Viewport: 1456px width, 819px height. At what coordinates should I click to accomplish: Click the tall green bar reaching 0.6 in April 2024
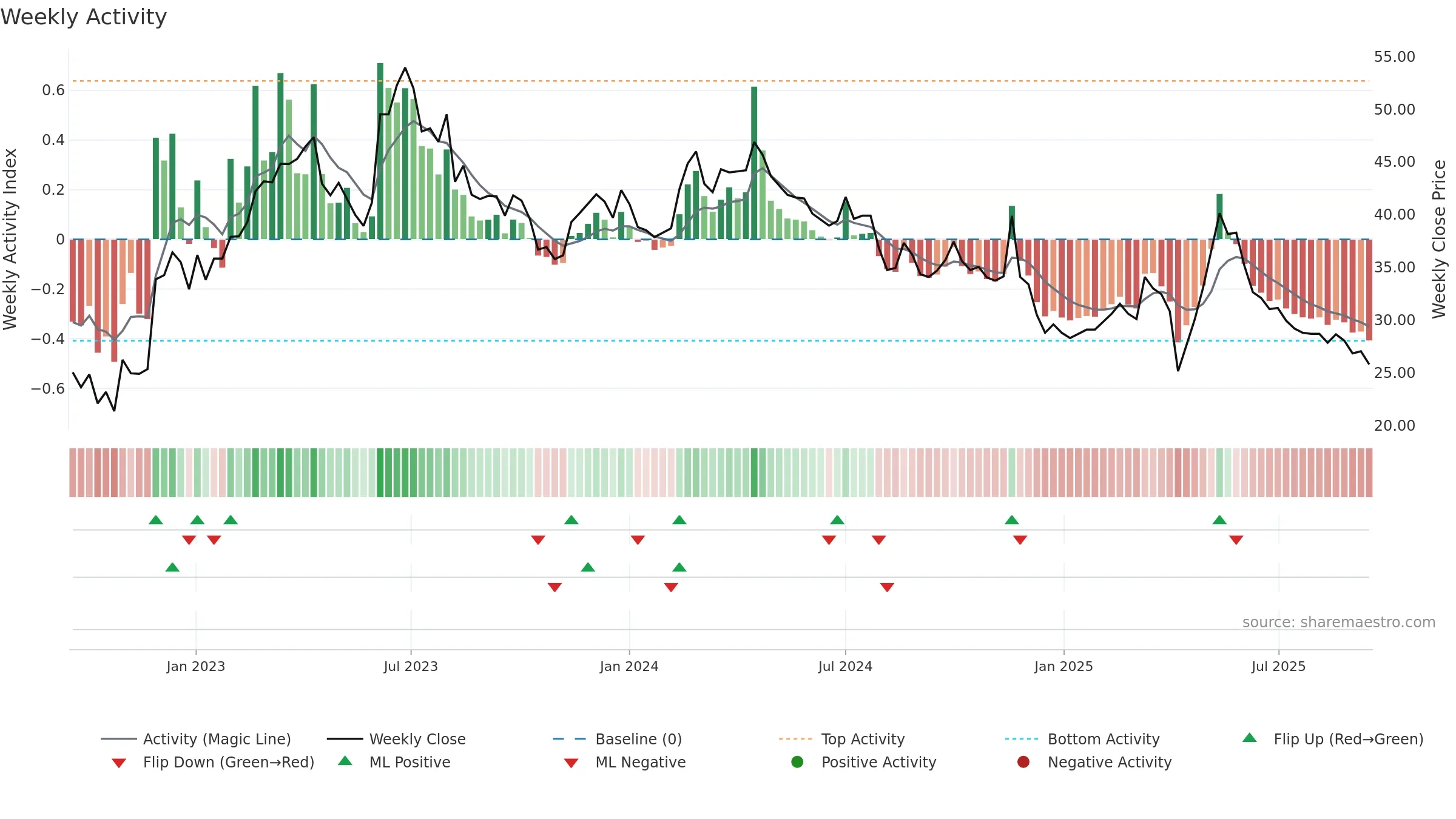coord(754,163)
